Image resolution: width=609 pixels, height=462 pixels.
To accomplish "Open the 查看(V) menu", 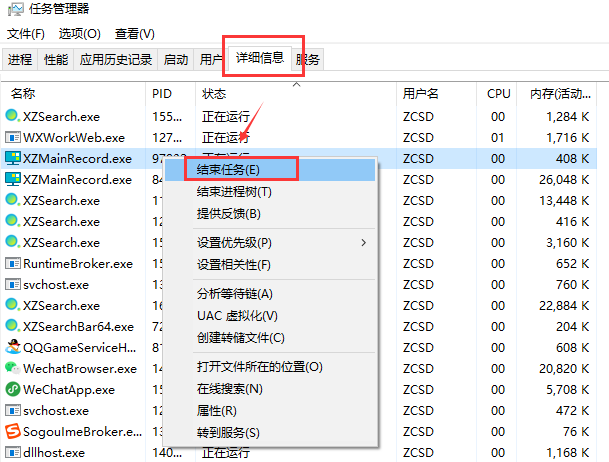I will (x=135, y=34).
